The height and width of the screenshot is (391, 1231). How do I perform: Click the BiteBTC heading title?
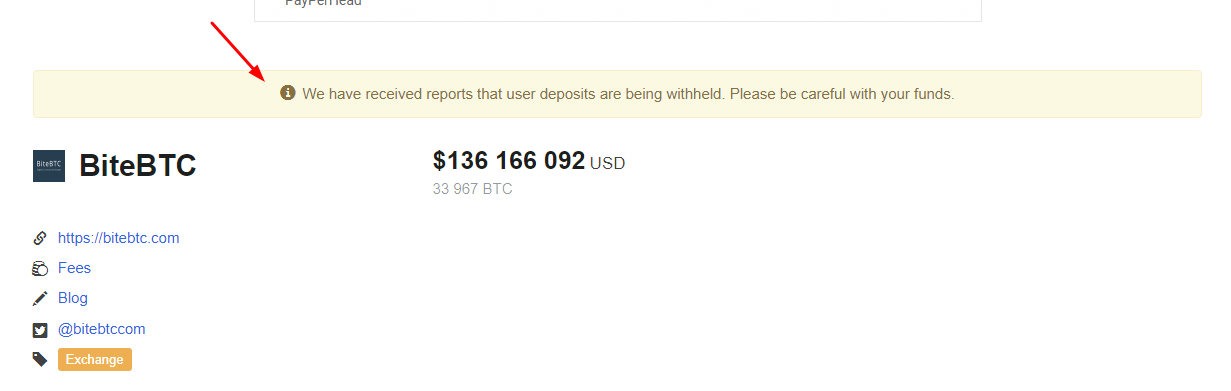point(137,165)
